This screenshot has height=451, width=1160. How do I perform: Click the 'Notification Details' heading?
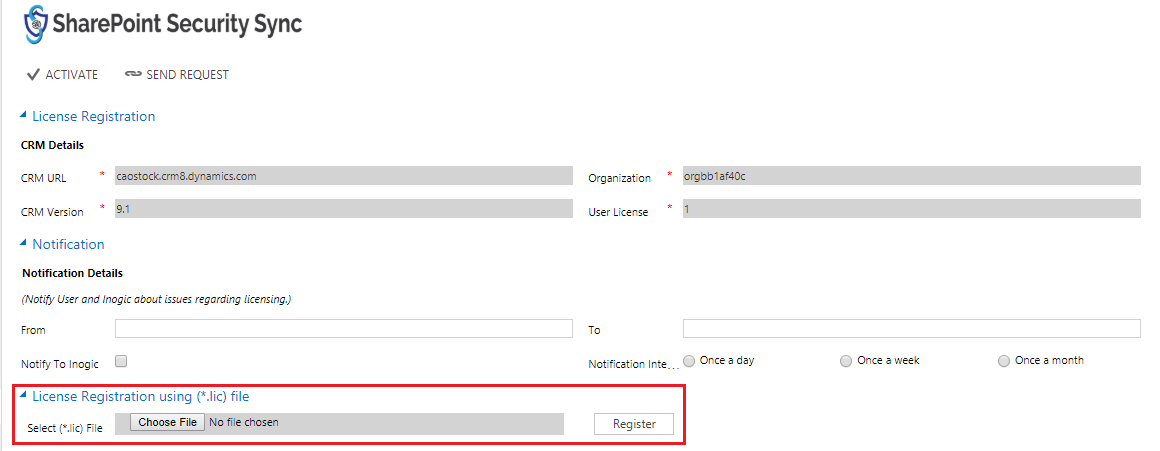click(72, 273)
